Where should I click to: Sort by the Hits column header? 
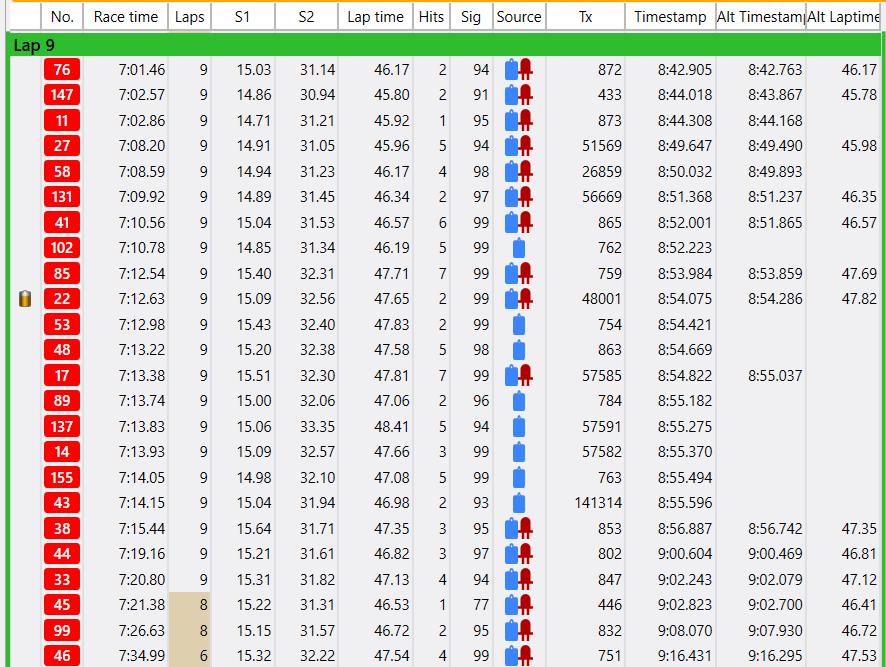[x=431, y=17]
